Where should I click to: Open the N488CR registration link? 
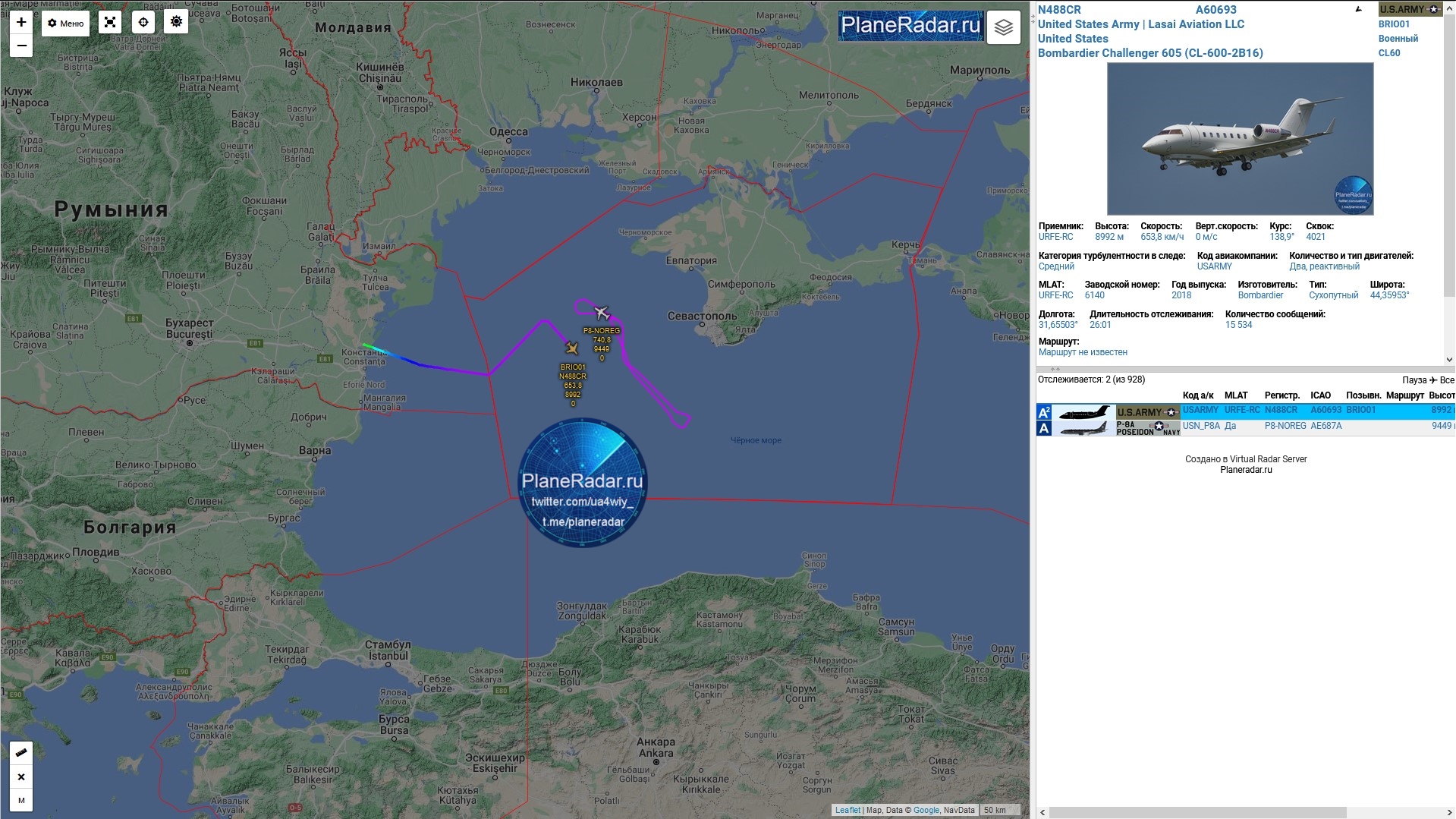point(1059,10)
